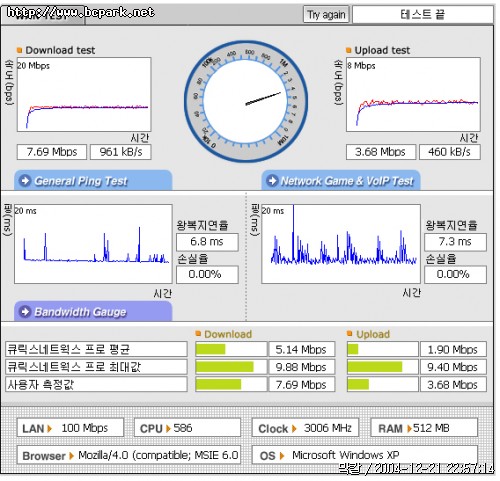500x481 pixels.
Task: Click the 9.88 Mbps maximum download value
Action: (302, 367)
